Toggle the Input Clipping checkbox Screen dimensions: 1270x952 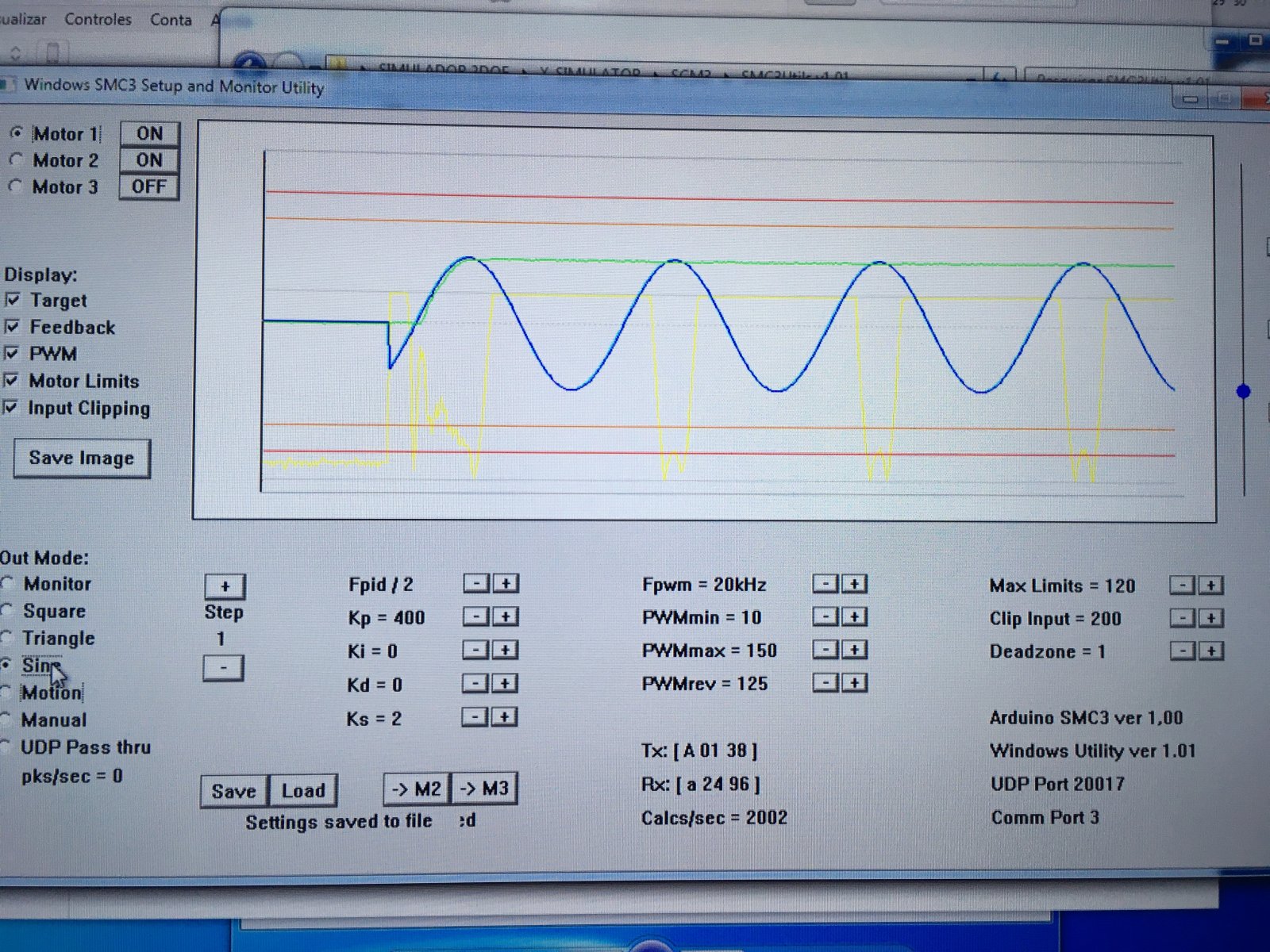(10, 408)
